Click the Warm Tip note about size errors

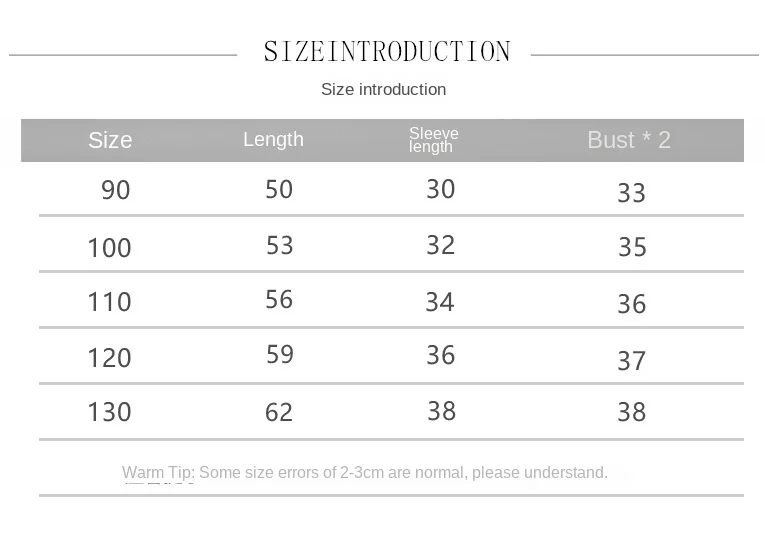365,473
